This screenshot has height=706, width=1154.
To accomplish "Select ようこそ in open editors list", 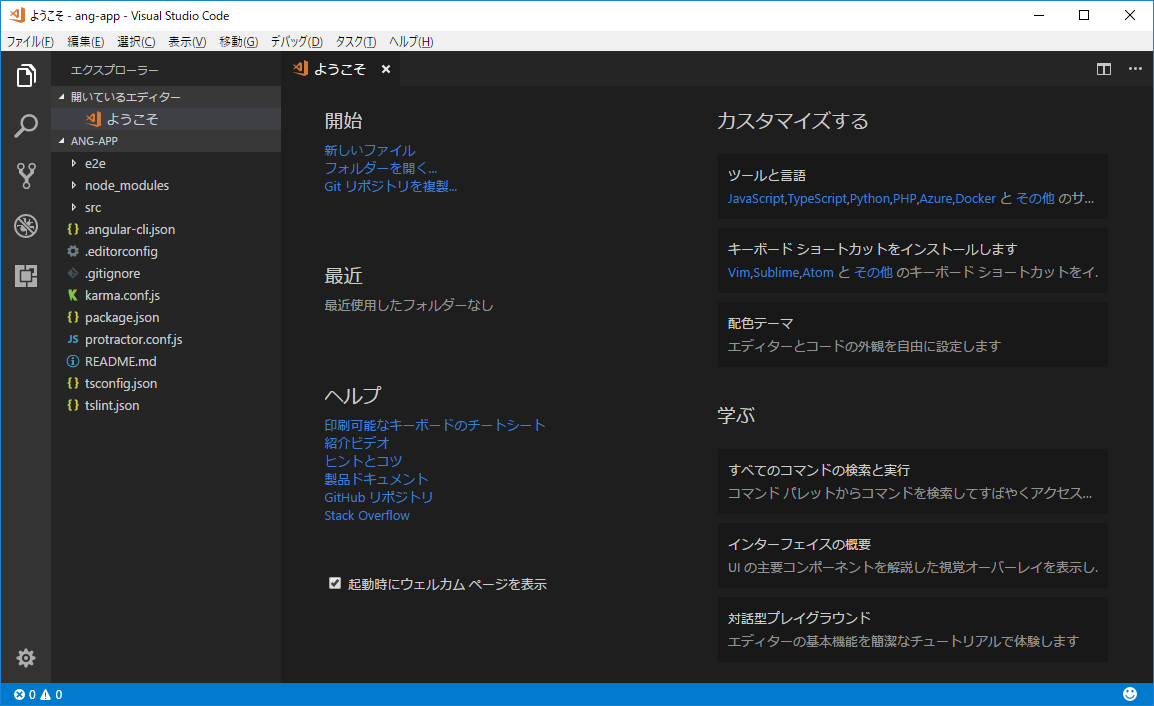I will click(166, 119).
